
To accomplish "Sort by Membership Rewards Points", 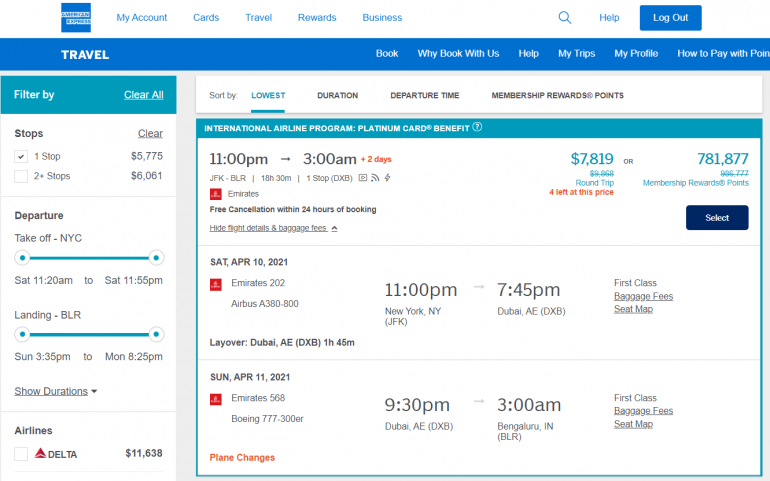I will click(557, 96).
